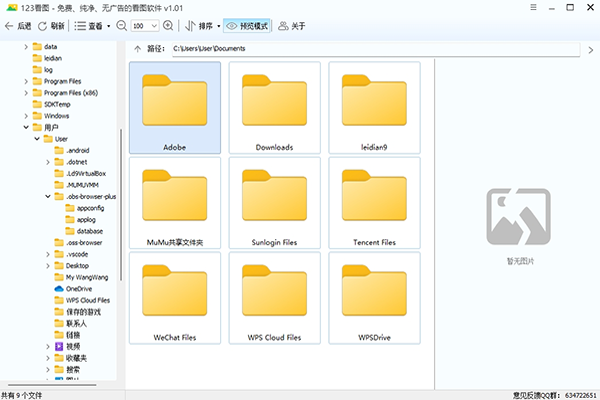Select the MuMu共享文件夹 folder thumbnail
This screenshot has height=400, width=600.
[175, 203]
